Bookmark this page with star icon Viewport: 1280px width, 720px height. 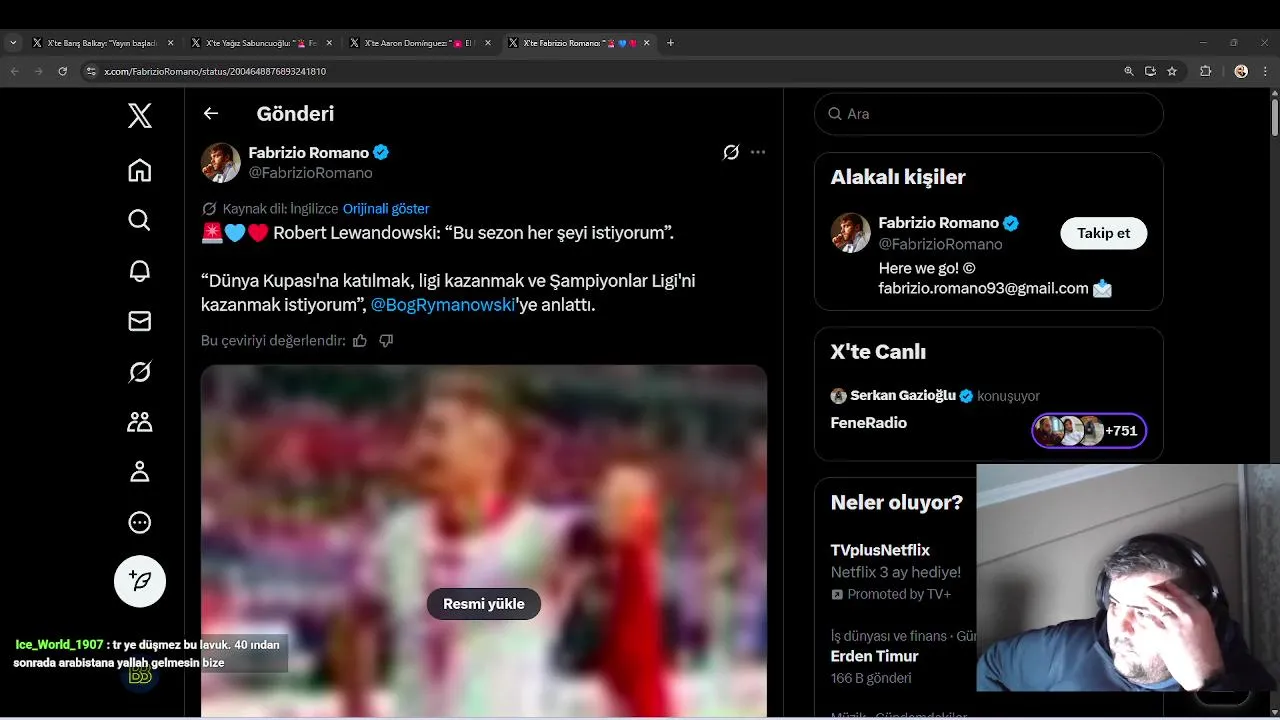point(1172,71)
